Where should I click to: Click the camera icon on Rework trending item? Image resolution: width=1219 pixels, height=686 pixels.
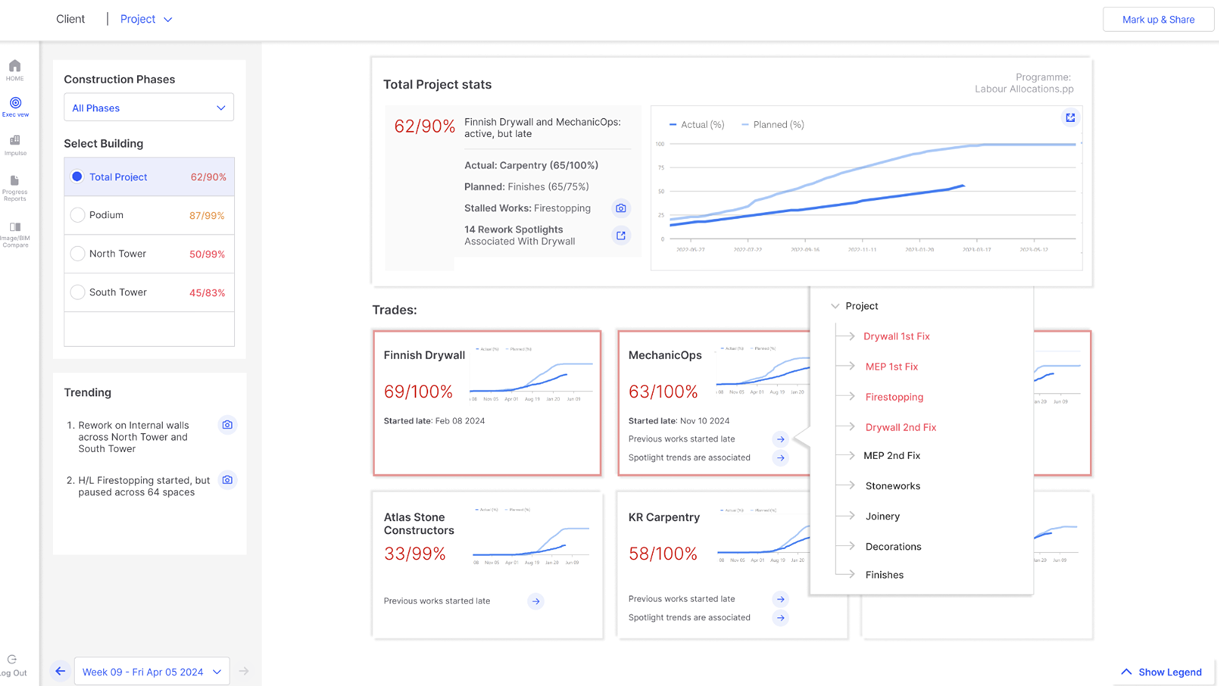[227, 425]
